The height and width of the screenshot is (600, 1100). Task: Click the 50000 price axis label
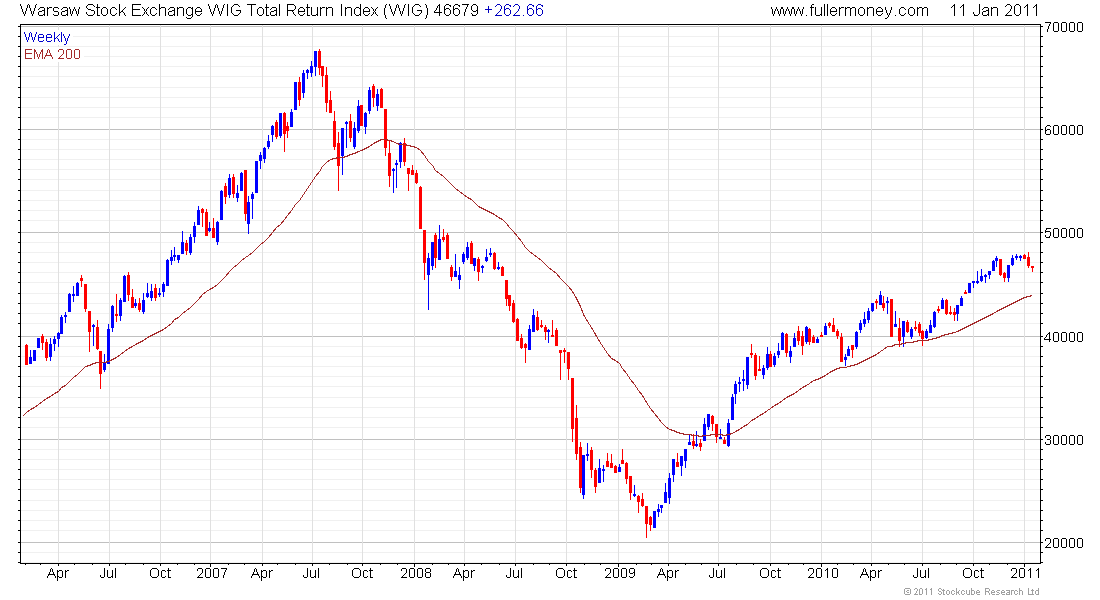click(x=1064, y=233)
